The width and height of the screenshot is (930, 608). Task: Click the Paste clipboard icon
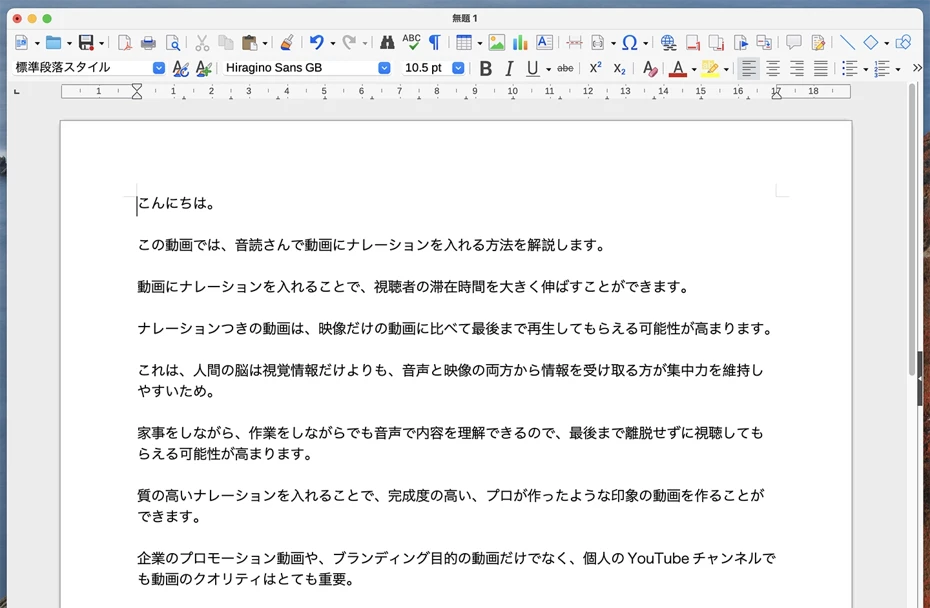(250, 43)
